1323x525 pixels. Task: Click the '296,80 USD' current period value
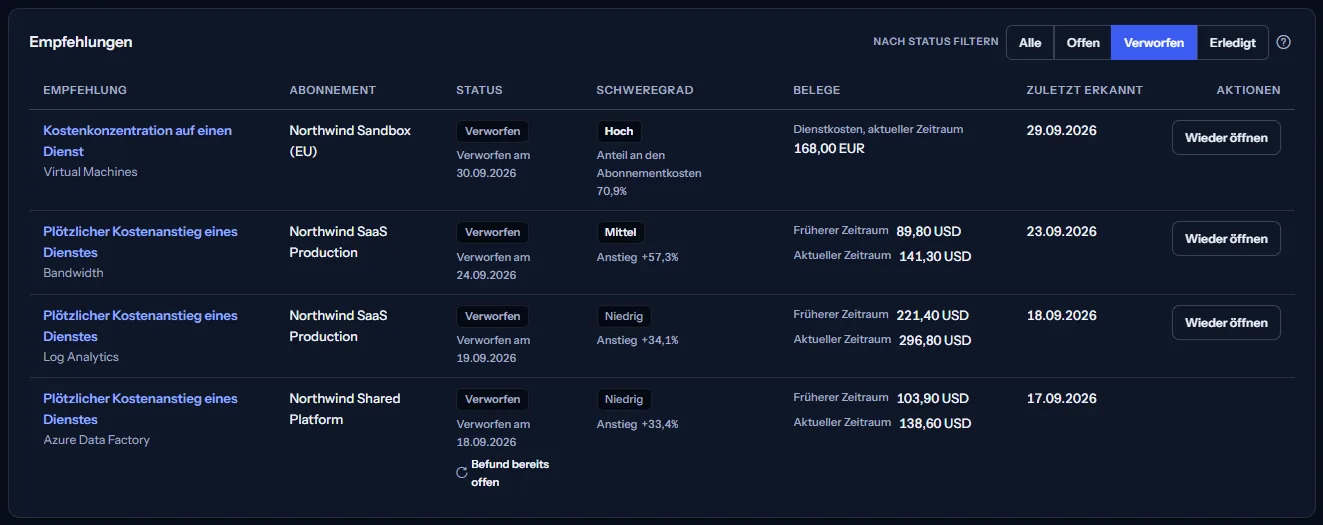click(x=935, y=340)
